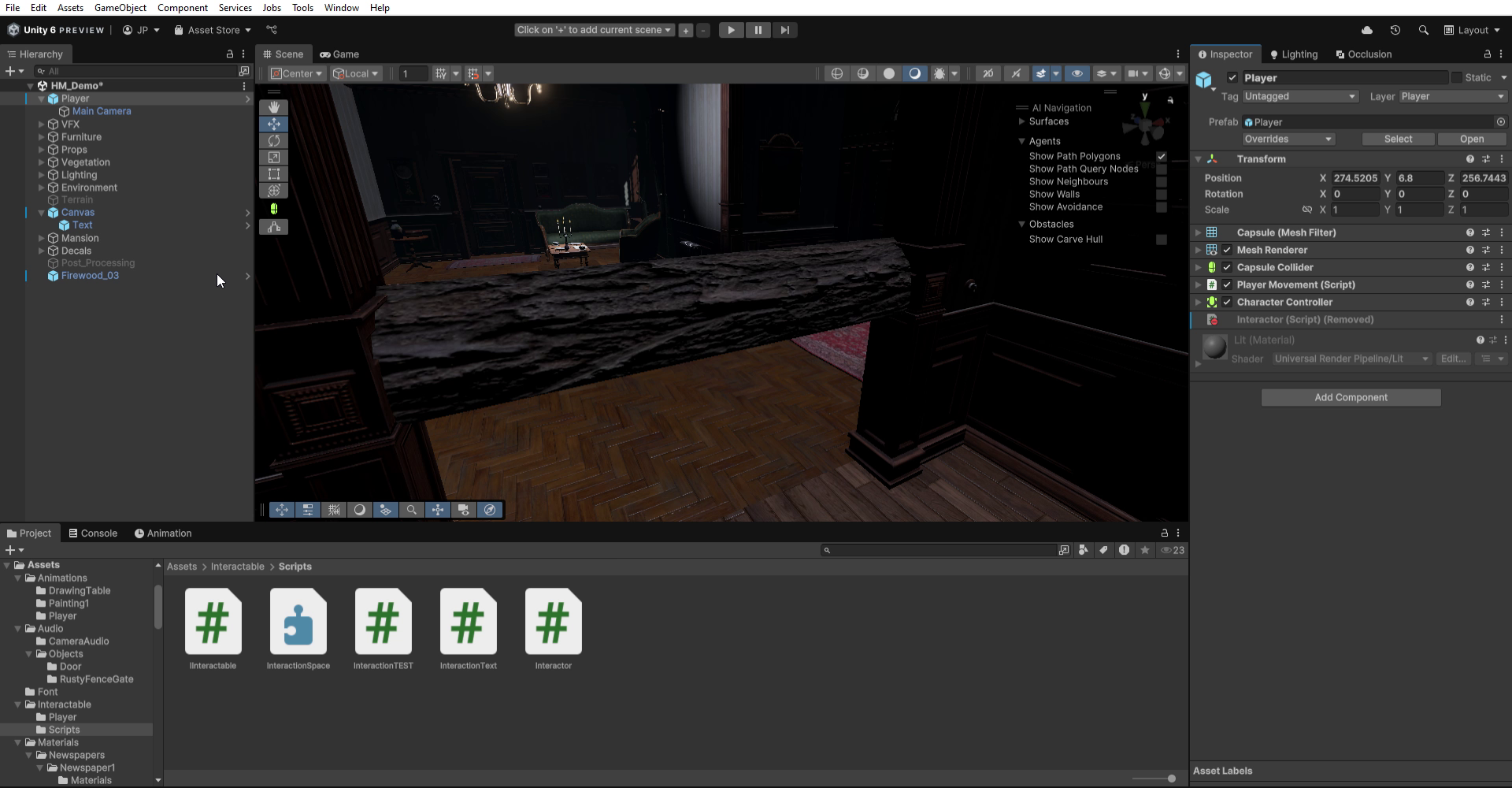
Task: Open the Layout dropdown
Action: (1473, 30)
